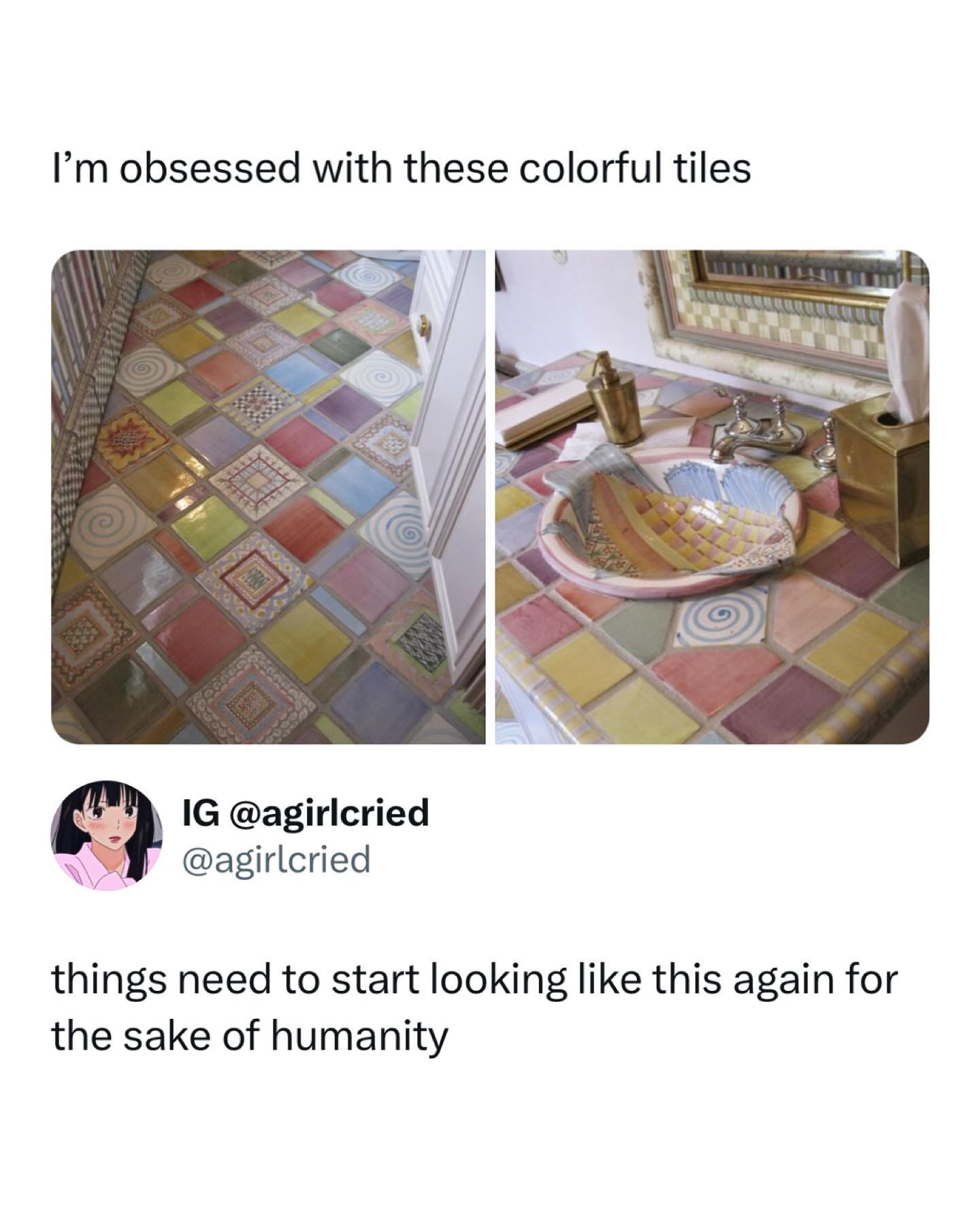This screenshot has width=980, height=1225.
Task: Open the @agirlcried username handle
Action: pyautogui.click(x=276, y=859)
